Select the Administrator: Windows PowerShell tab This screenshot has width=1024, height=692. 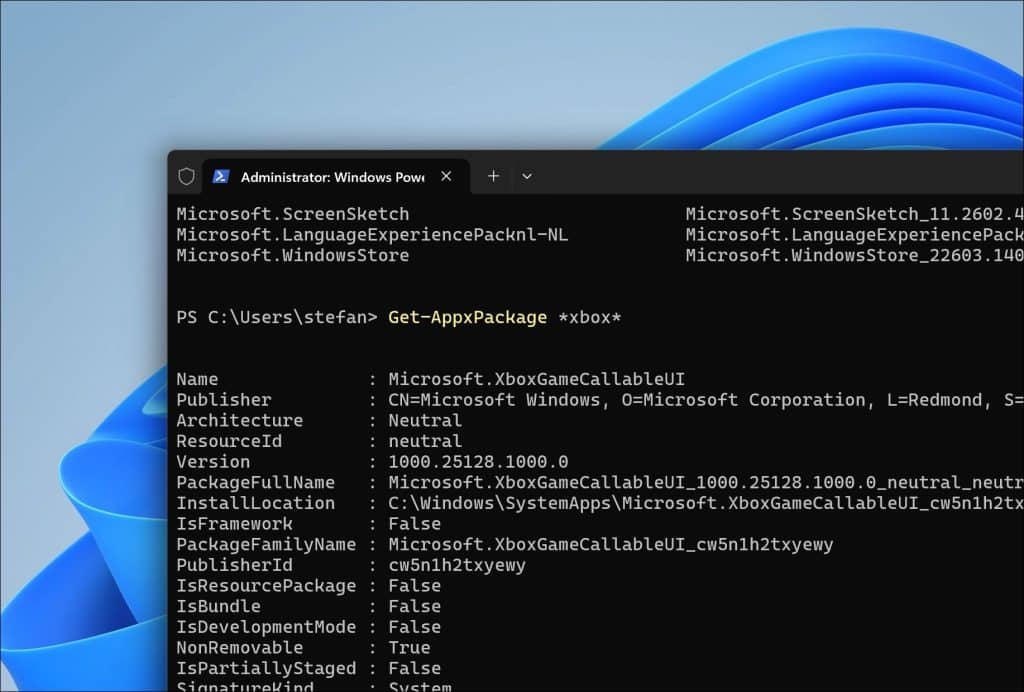coord(336,176)
